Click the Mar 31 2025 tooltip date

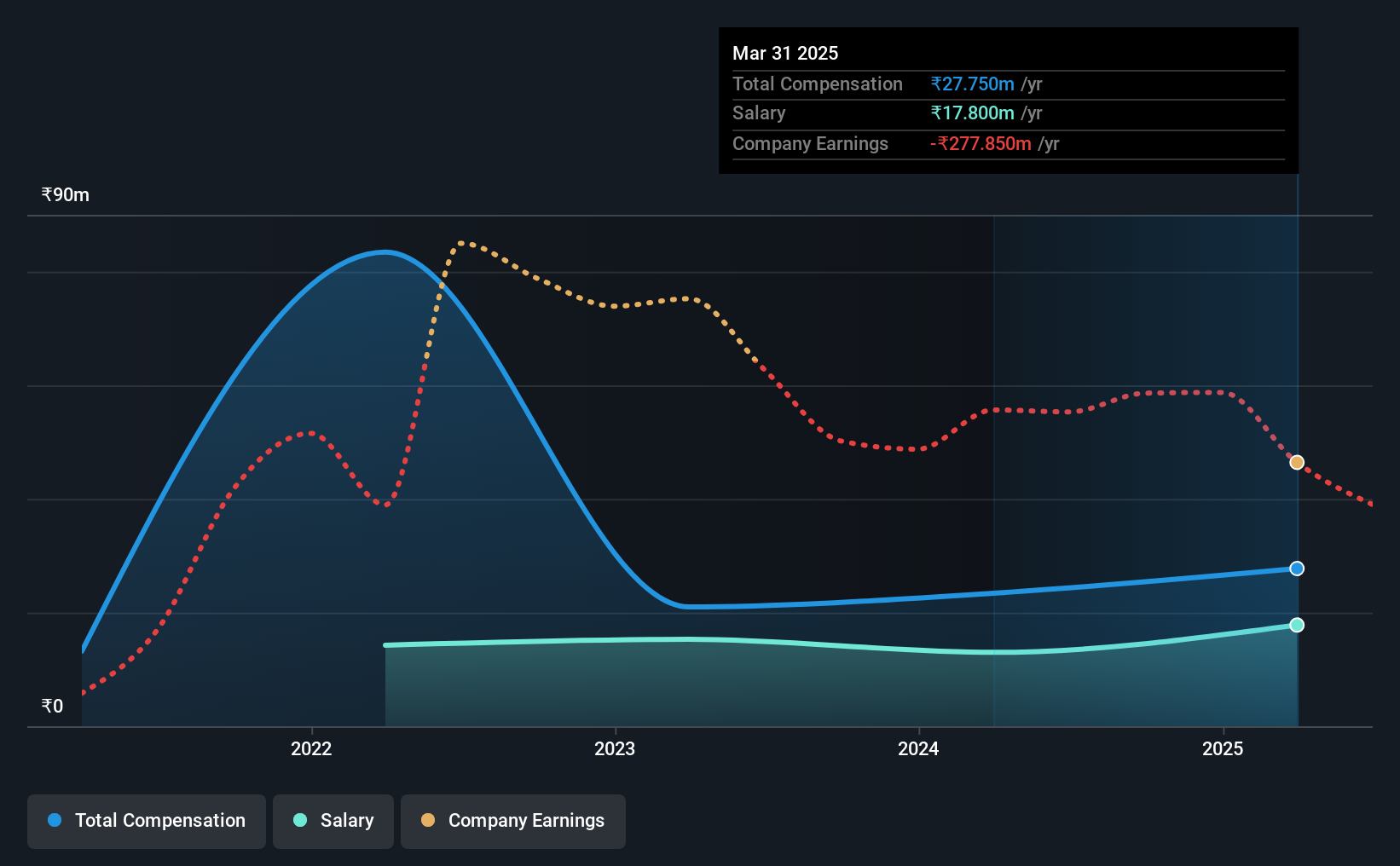click(785, 53)
